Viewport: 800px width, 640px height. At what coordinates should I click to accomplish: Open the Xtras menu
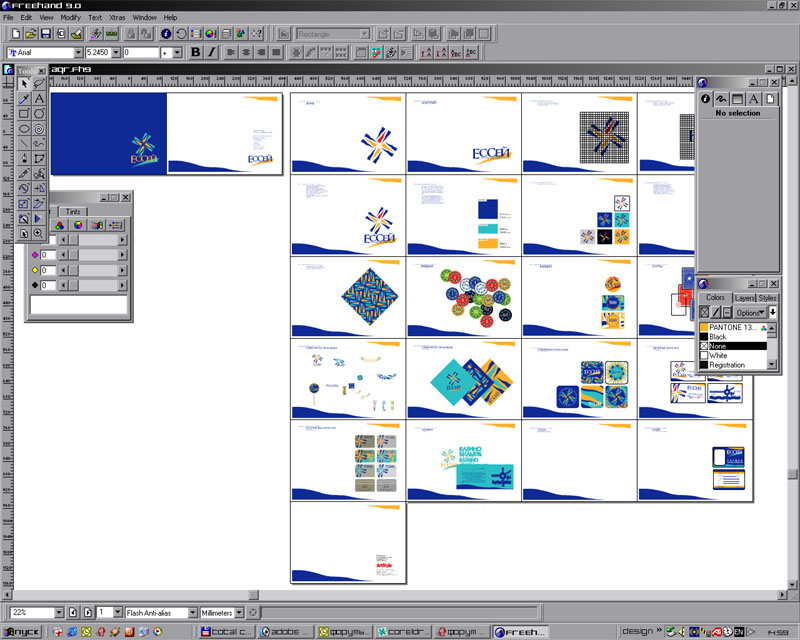(117, 17)
